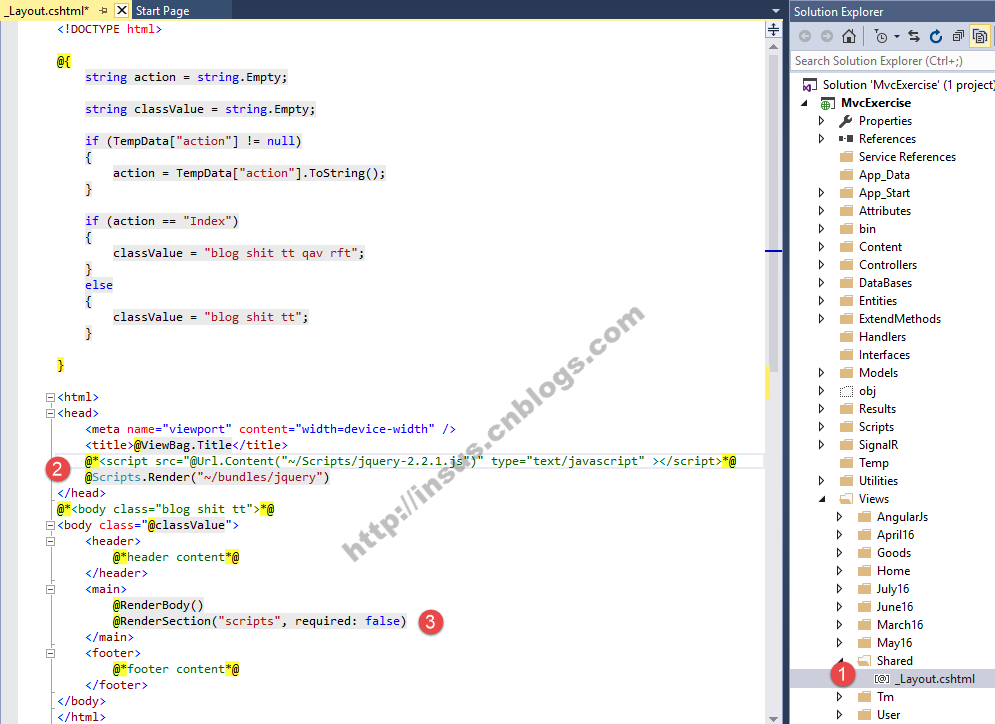Click the dotted obj folder icon
This screenshot has width=995, height=724.
846,391
